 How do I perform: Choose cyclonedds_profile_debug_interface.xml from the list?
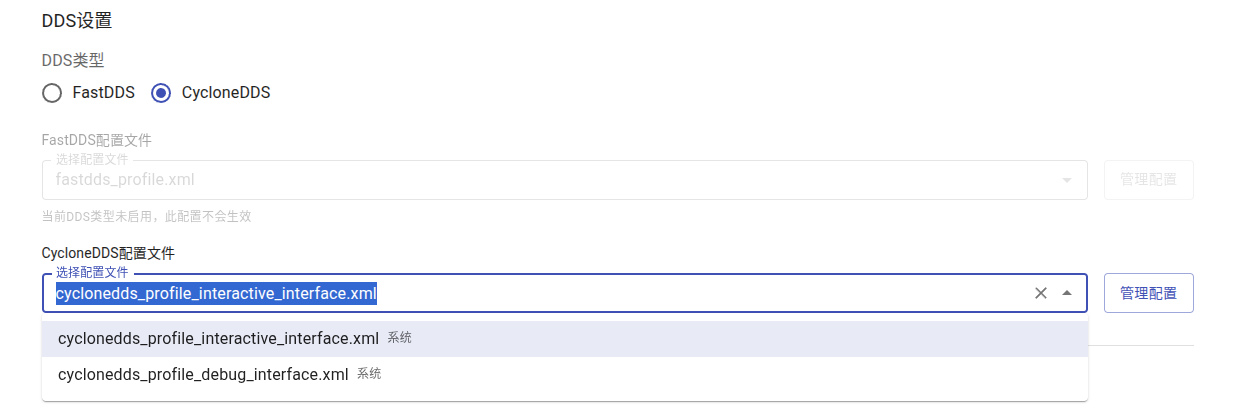coord(203,375)
